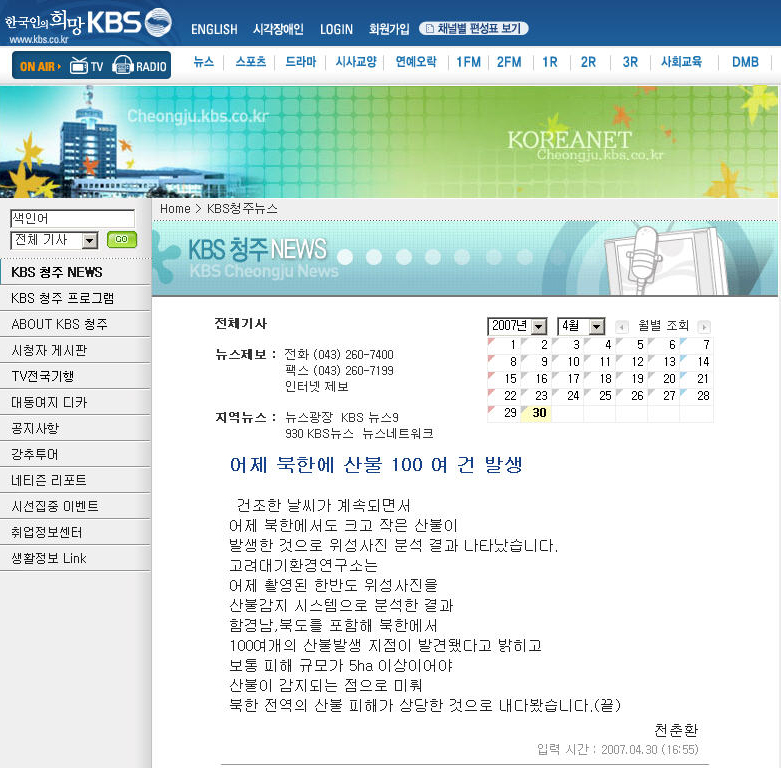The image size is (781, 768).
Task: Open KBS 청주 NEWS sidebar item
Action: (75, 272)
